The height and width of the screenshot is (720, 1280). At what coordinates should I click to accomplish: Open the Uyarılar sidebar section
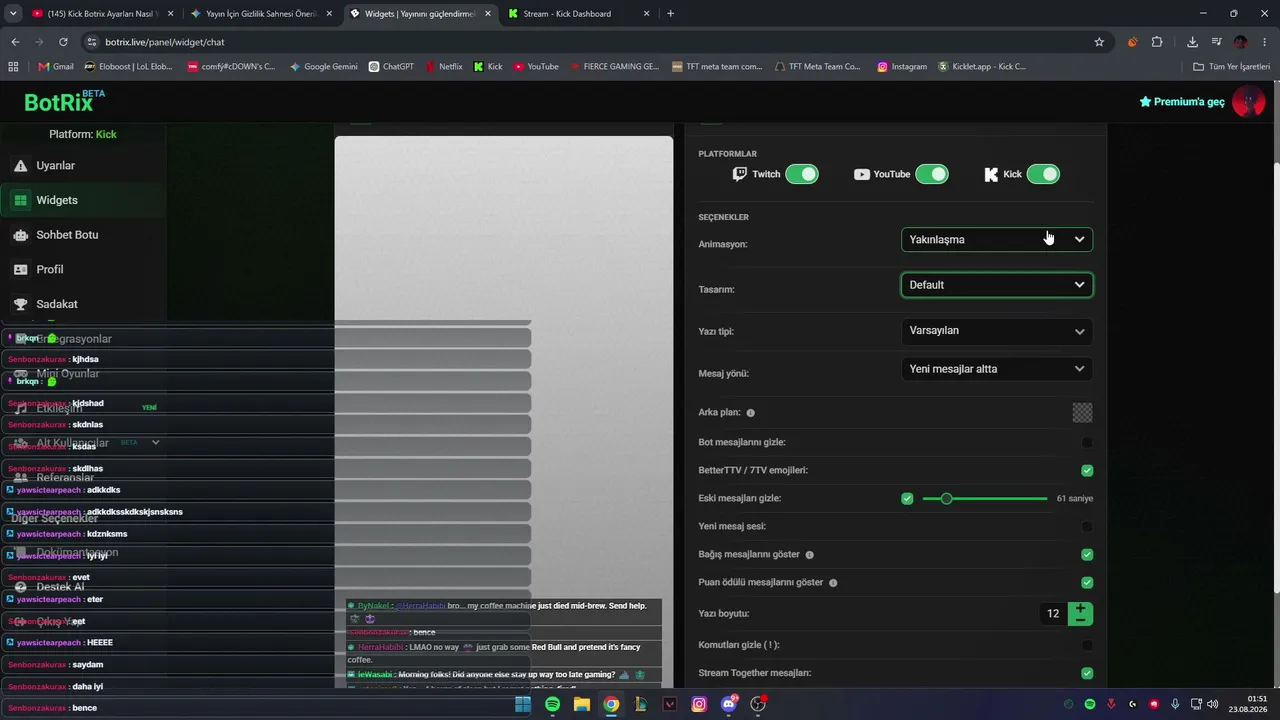pyautogui.click(x=83, y=166)
